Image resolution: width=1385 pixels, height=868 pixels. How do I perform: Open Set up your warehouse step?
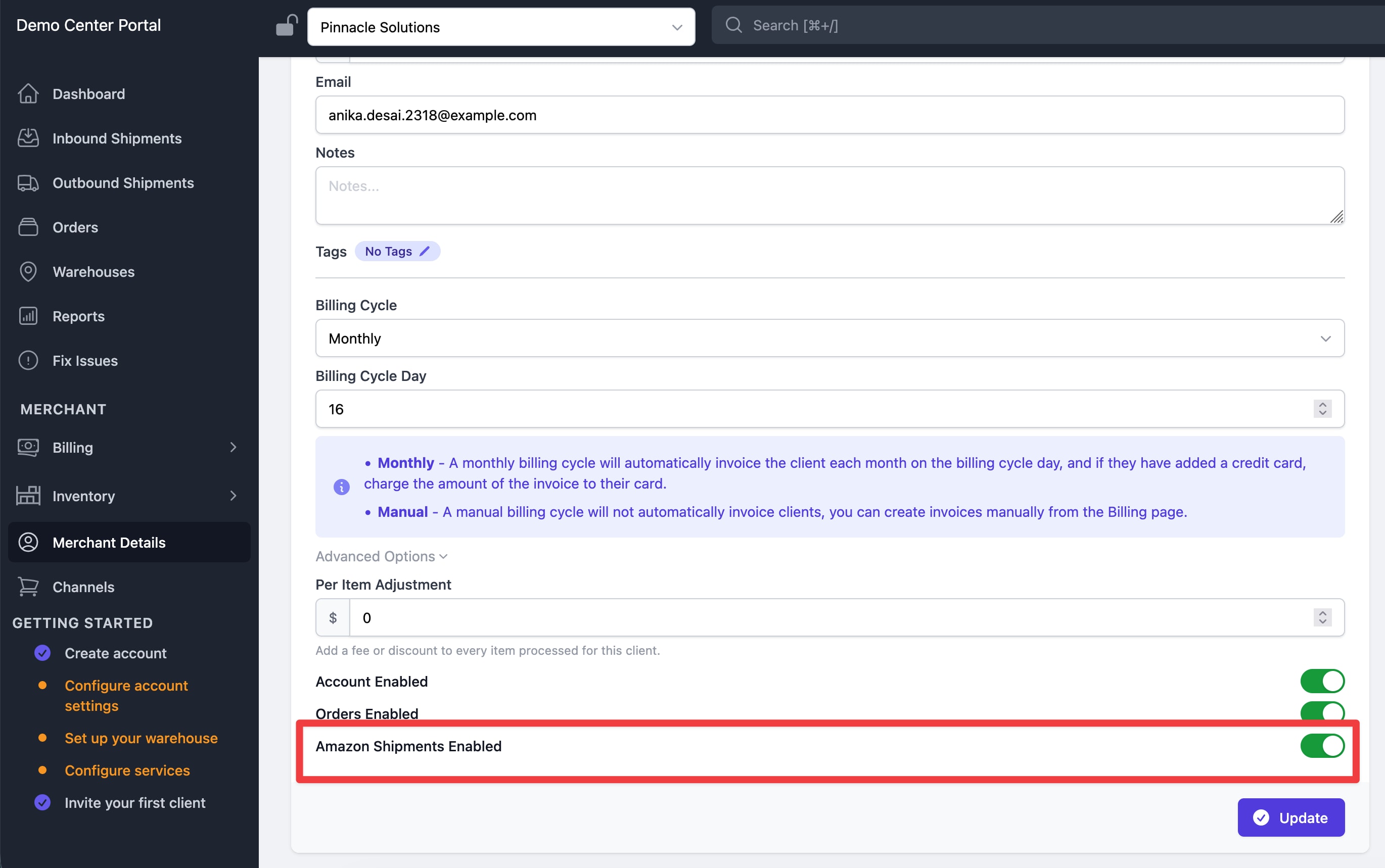click(x=141, y=738)
